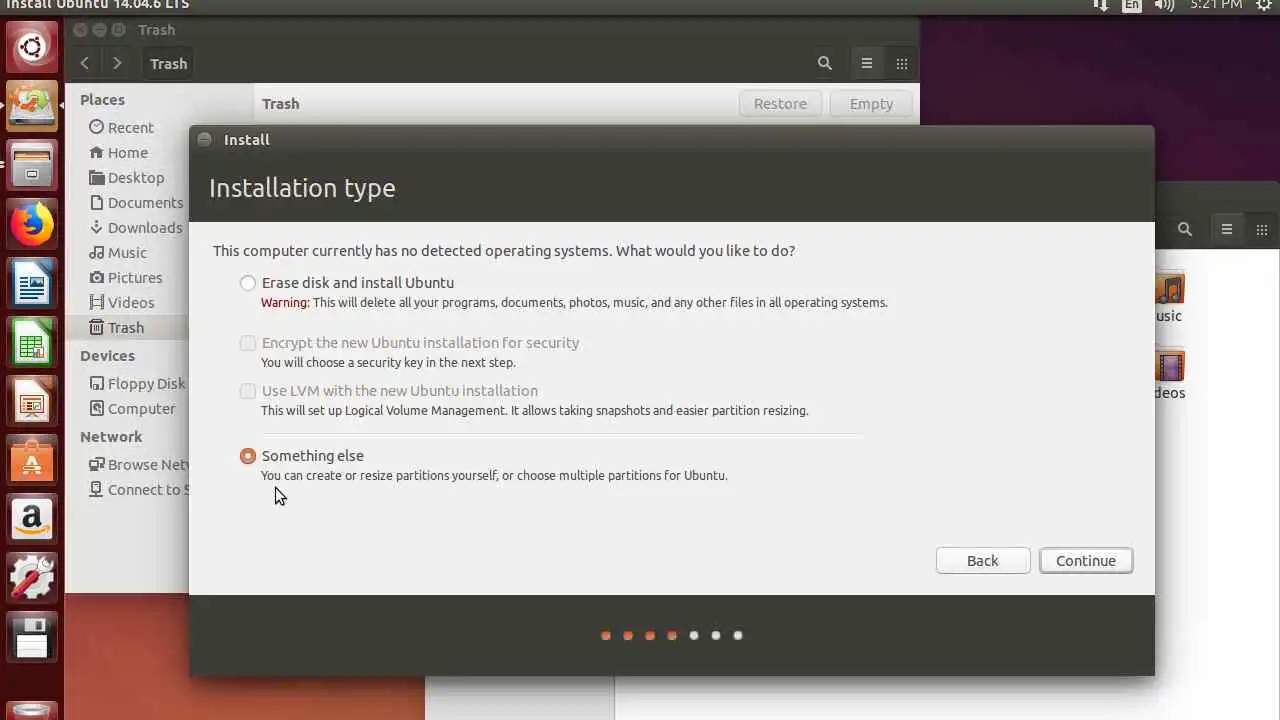Open the network indicator in top panel
Image resolution: width=1280 pixels, height=720 pixels.
(x=1101, y=5)
